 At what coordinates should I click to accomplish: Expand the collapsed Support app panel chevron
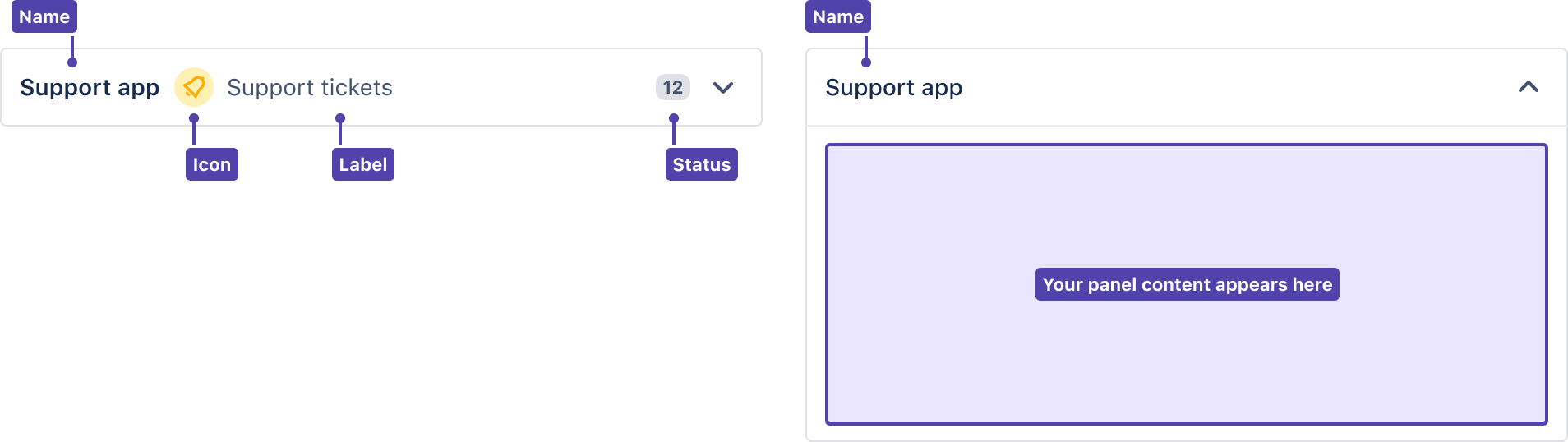coord(723,87)
